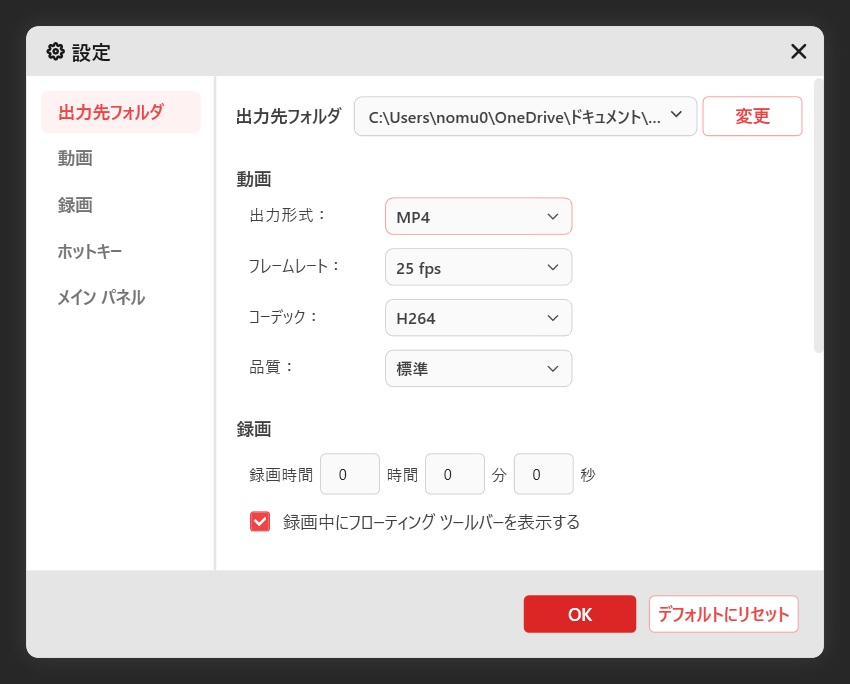The height and width of the screenshot is (684, 850).
Task: Click the デフォルトにリセット button
Action: (723, 615)
